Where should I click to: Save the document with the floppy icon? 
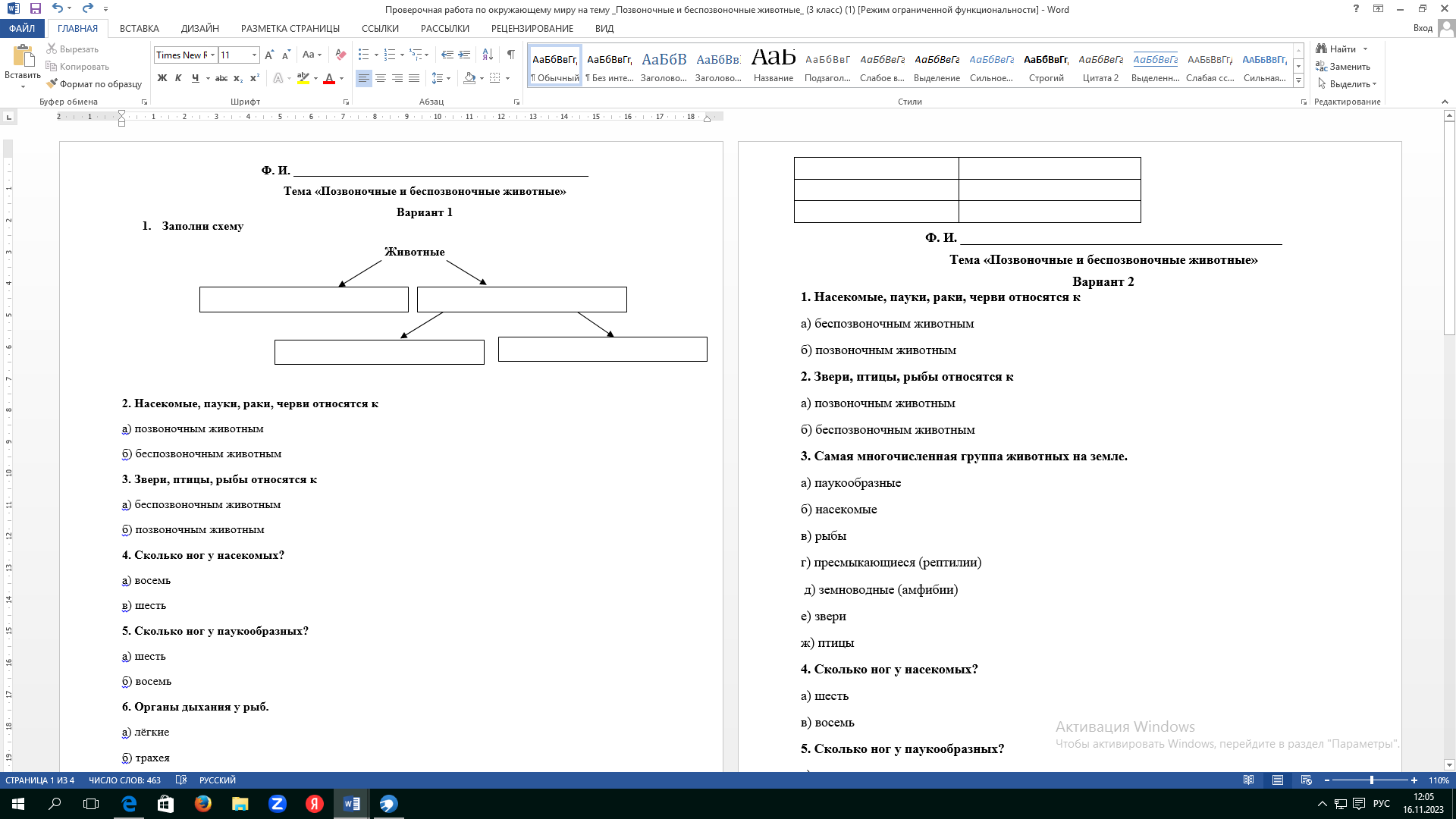pos(36,9)
